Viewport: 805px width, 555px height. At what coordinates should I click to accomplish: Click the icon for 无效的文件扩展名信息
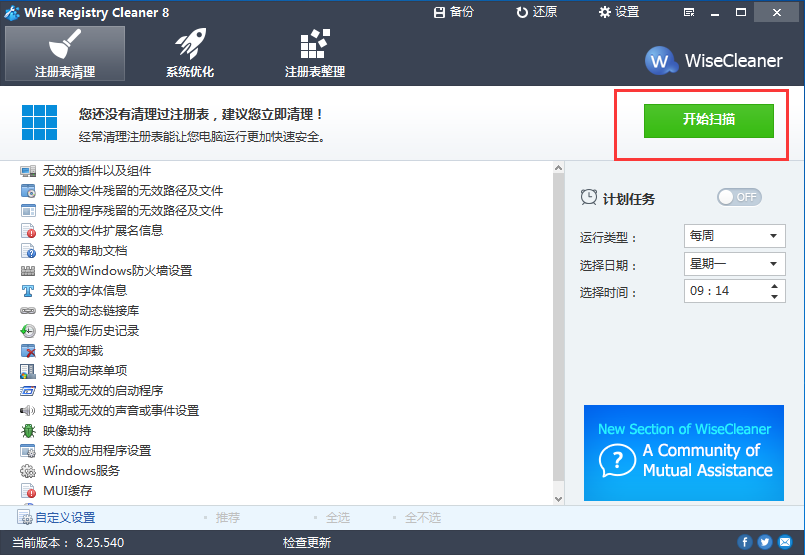[x=28, y=231]
